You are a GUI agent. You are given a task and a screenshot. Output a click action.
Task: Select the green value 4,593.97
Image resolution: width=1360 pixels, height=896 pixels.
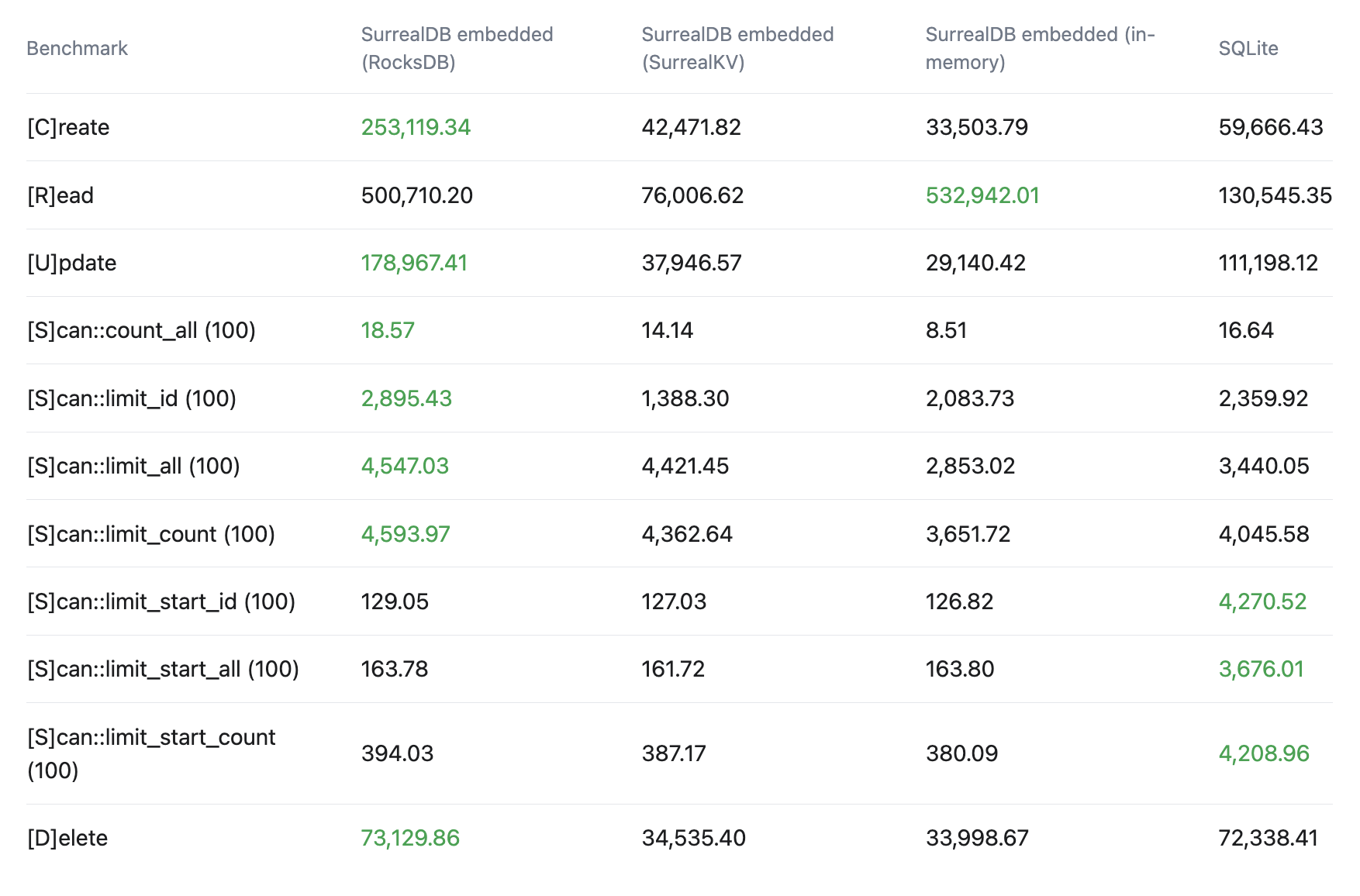pyautogui.click(x=406, y=534)
